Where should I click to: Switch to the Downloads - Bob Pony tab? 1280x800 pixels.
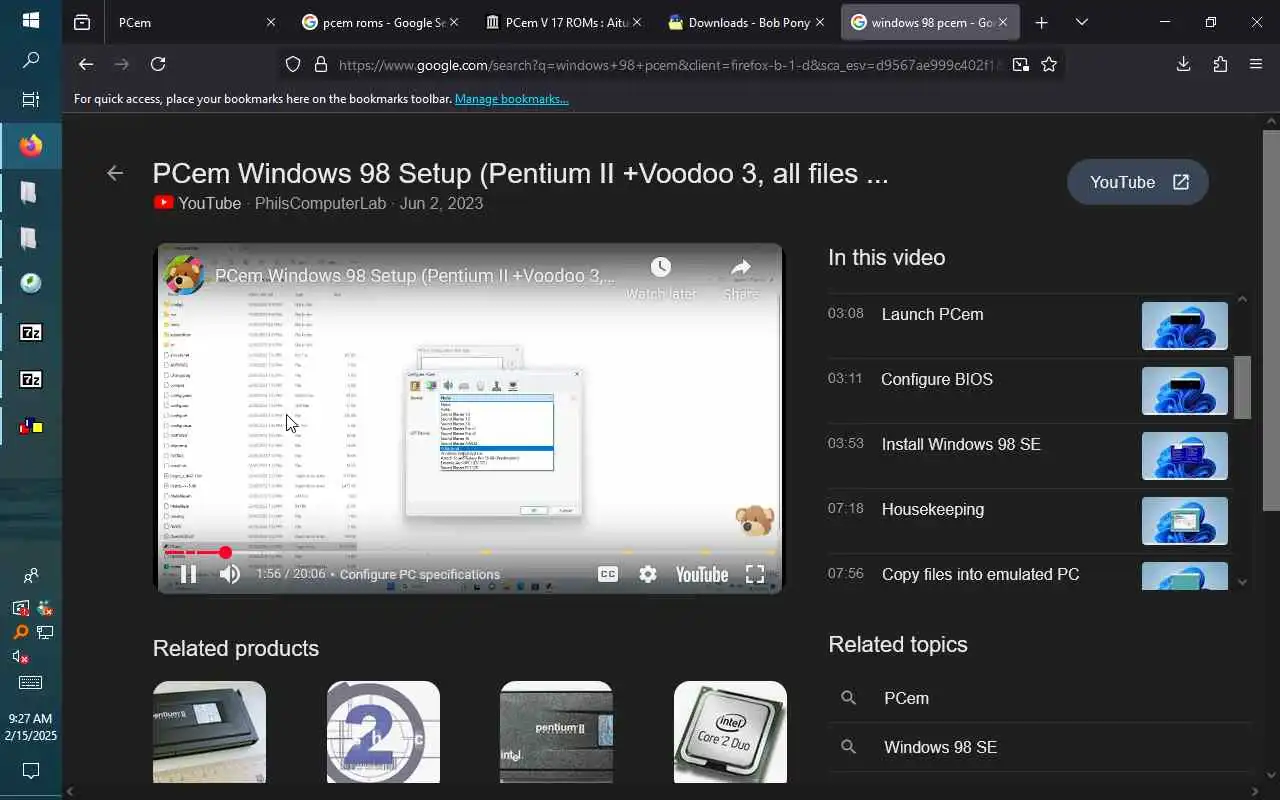coord(746,22)
